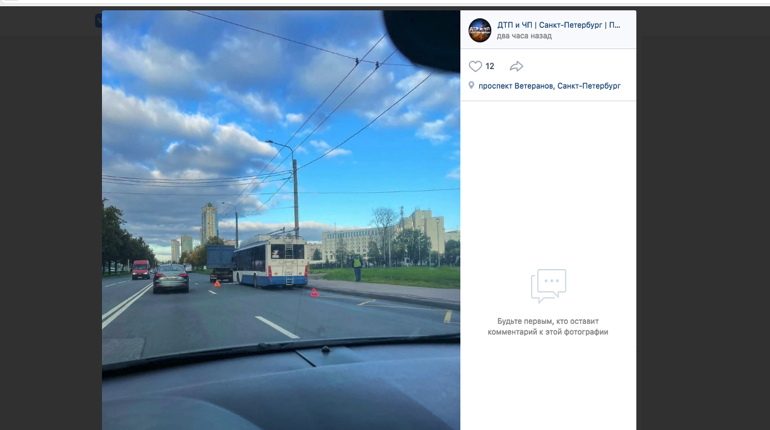Viewport: 770px width, 430px height.
Task: Click the location pin icon
Action: [x=471, y=85]
